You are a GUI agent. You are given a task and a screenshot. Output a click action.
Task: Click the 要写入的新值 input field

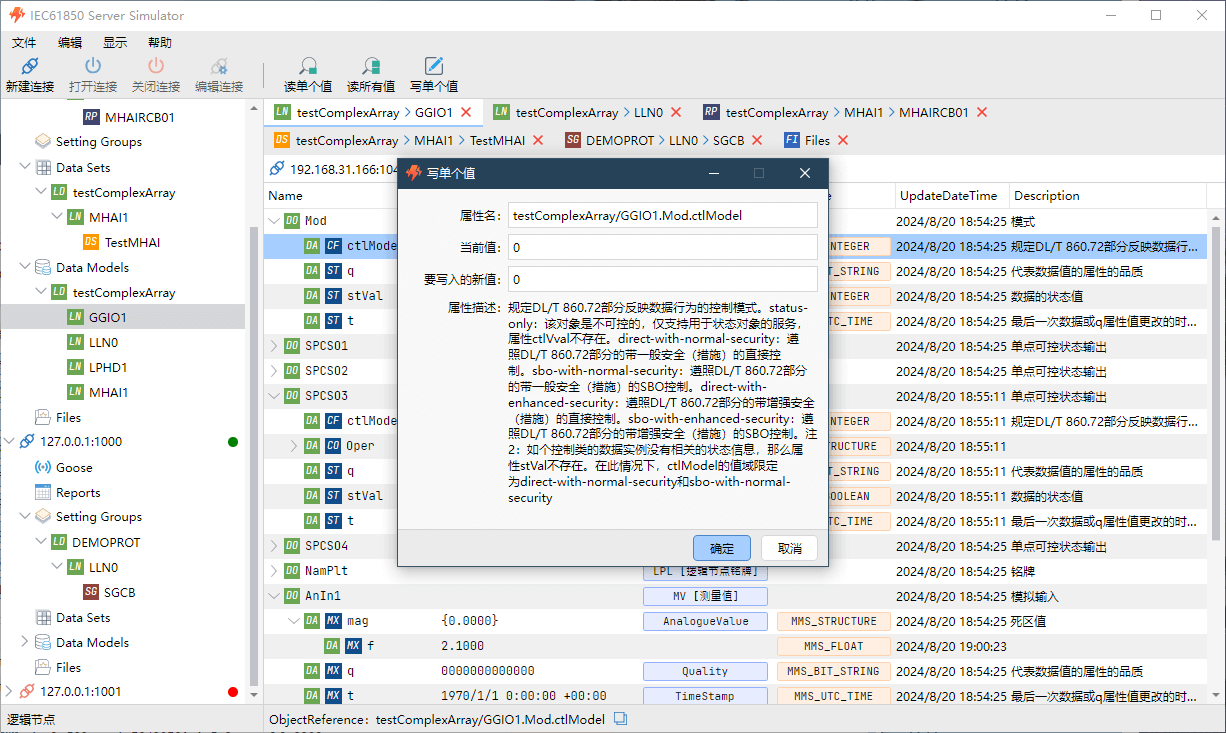pyautogui.click(x=662, y=279)
